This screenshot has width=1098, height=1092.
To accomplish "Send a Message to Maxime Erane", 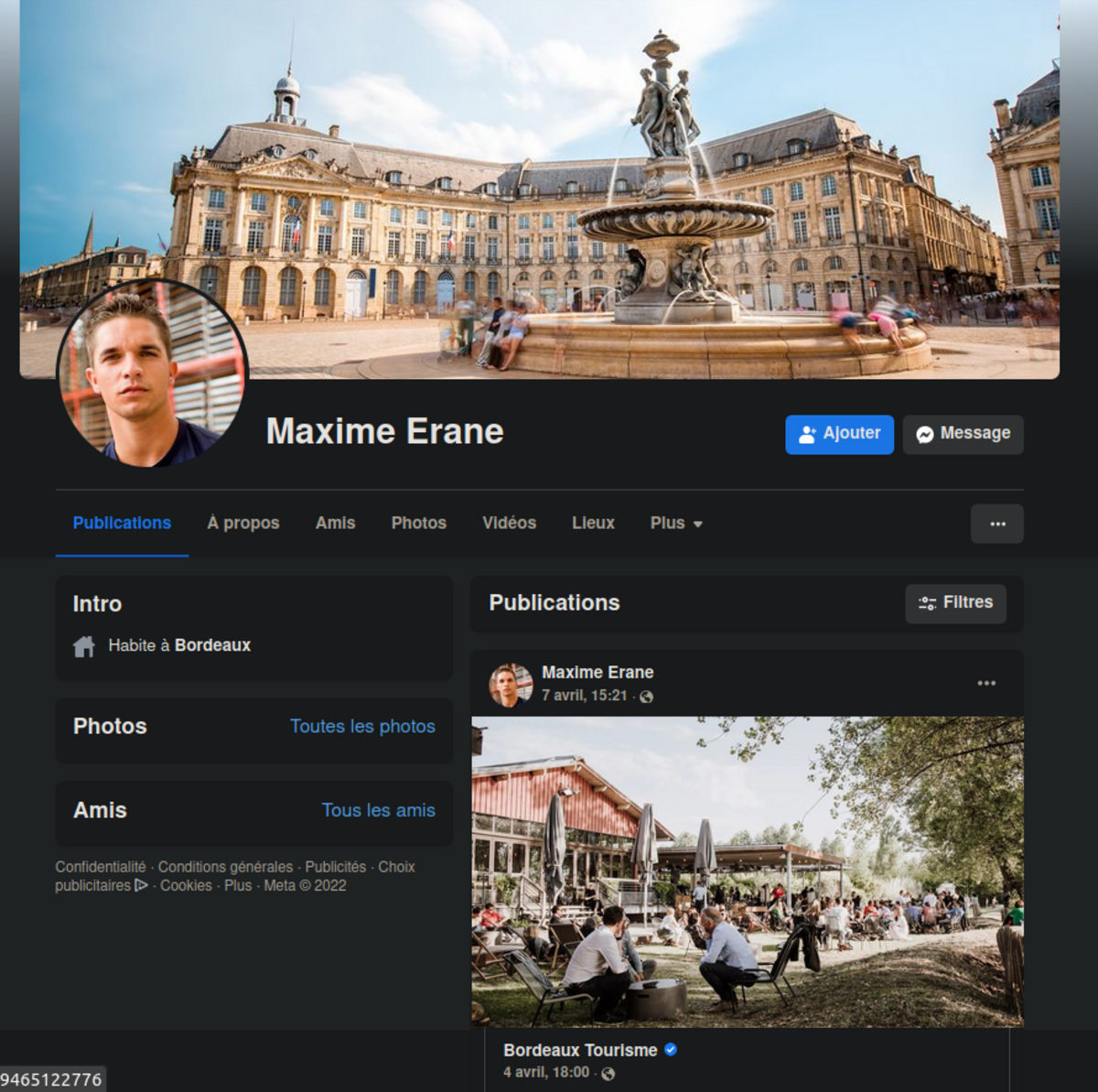I will 963,434.
